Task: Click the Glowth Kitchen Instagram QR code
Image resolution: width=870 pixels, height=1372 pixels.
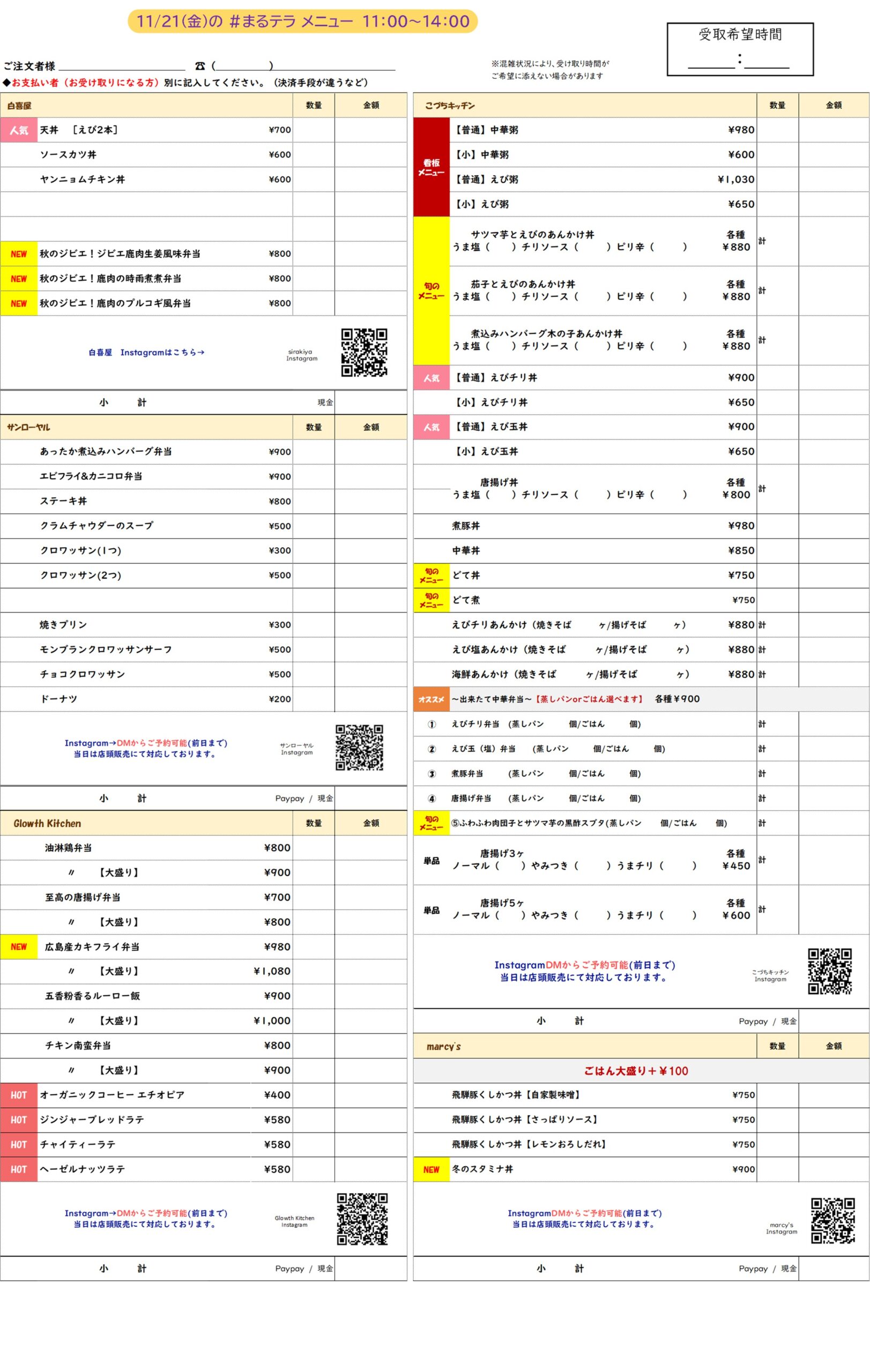Action: [362, 1218]
